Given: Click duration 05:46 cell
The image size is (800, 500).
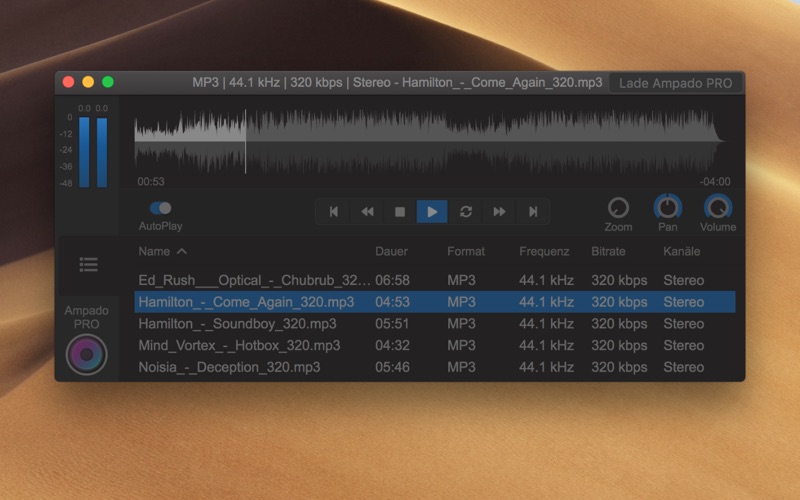Looking at the screenshot, I should (x=392, y=367).
